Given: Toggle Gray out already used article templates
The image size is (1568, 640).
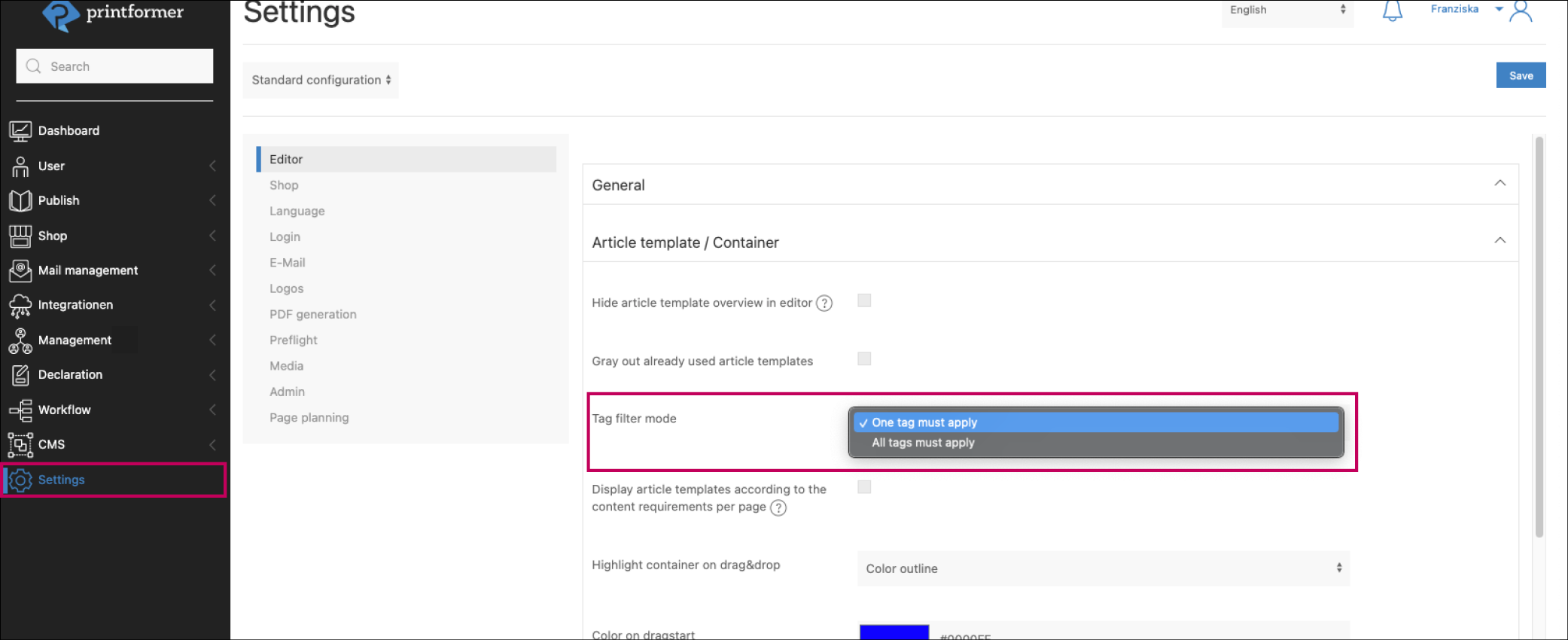Looking at the screenshot, I should click(864, 359).
